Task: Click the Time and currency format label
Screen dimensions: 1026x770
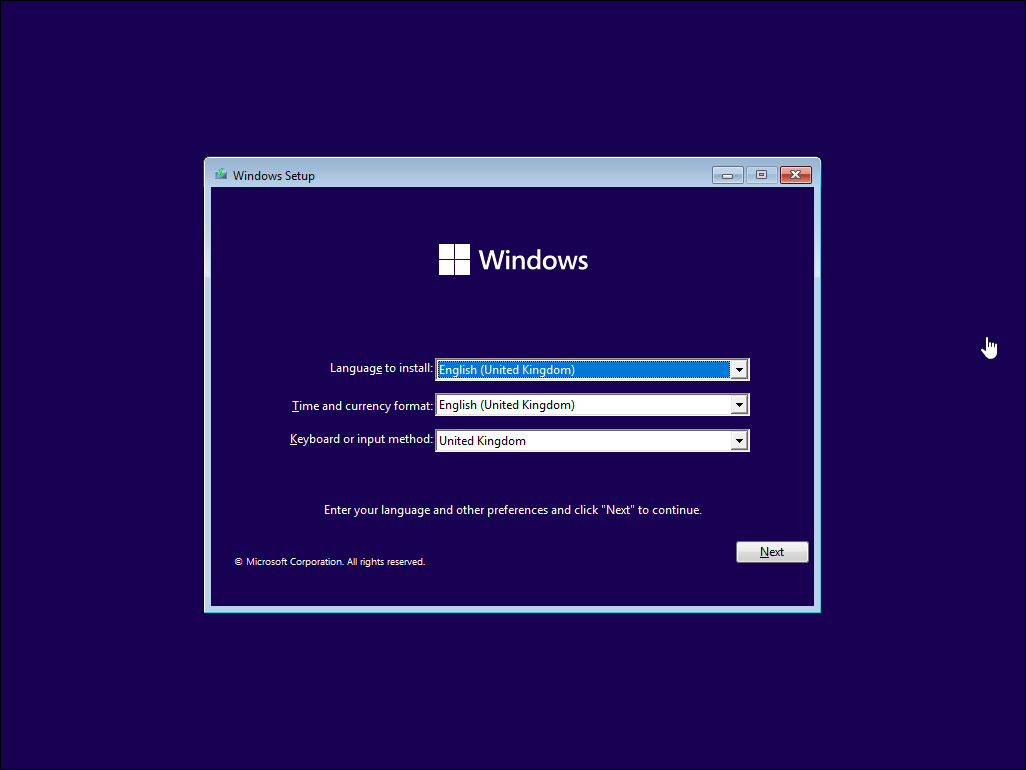Action: tap(361, 405)
